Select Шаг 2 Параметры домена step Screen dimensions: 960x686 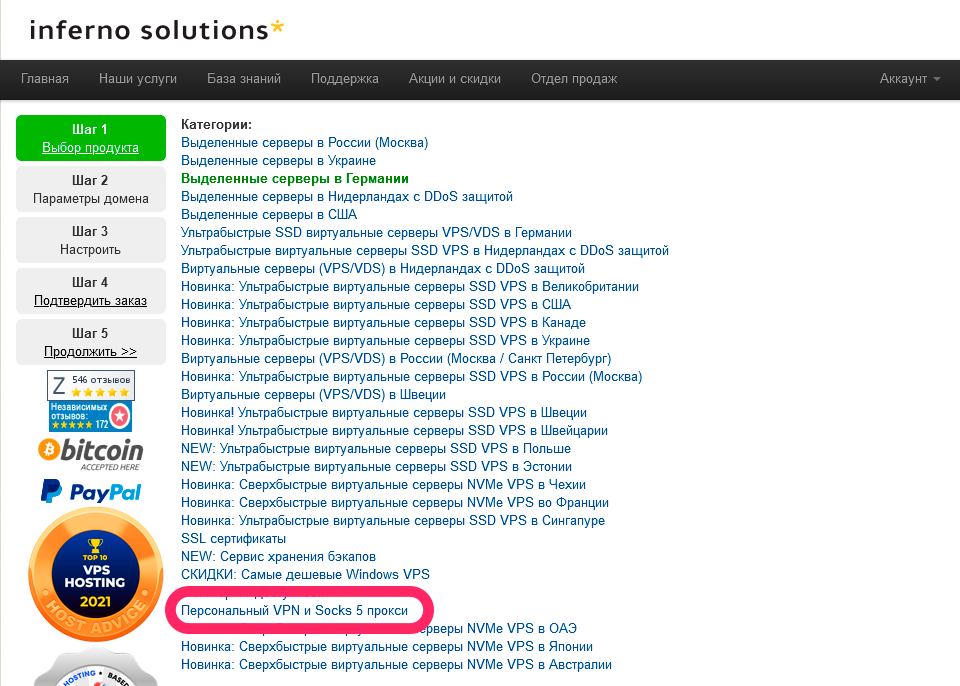click(x=91, y=189)
